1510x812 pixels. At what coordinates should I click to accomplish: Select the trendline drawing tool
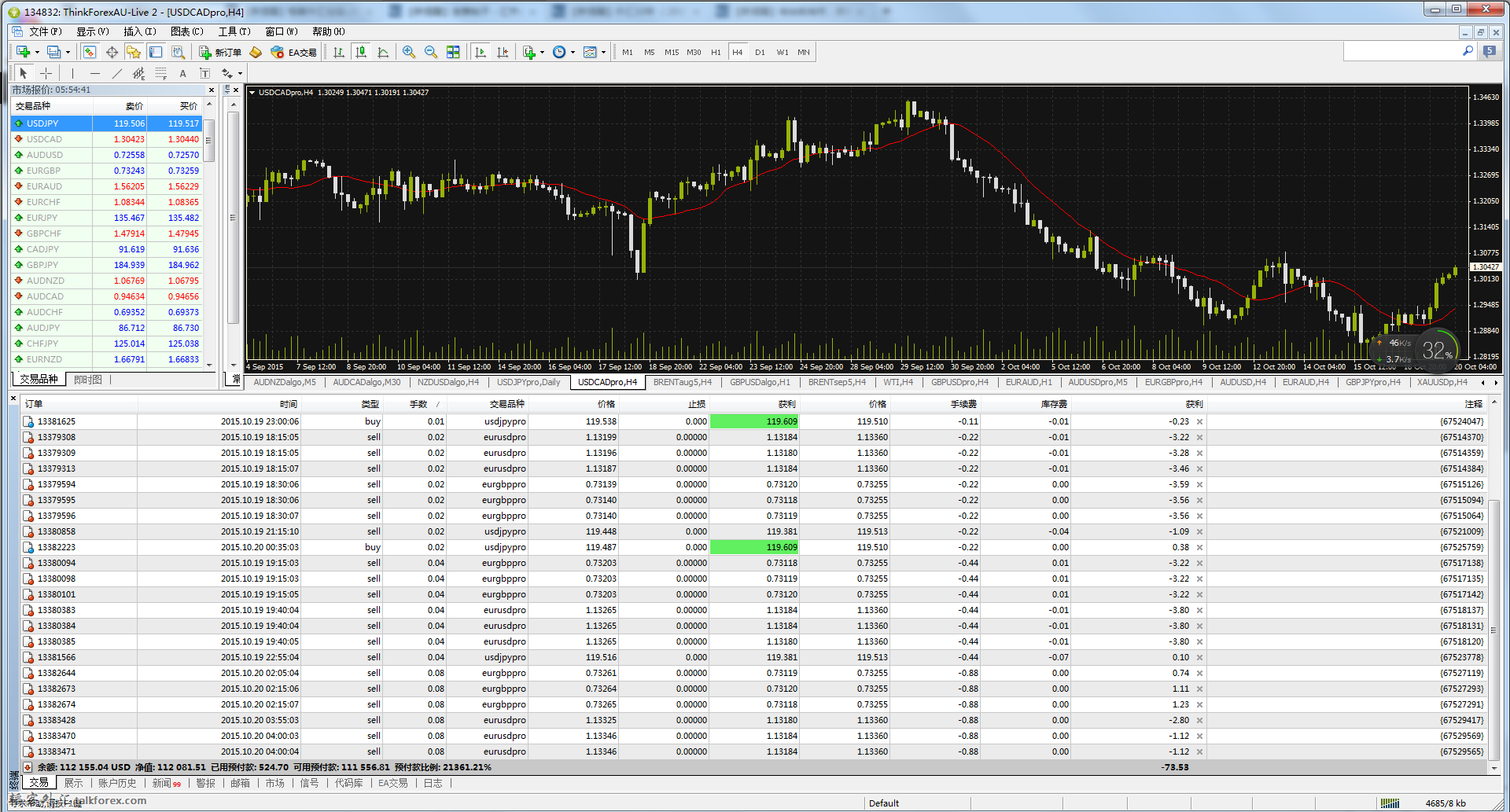116,73
